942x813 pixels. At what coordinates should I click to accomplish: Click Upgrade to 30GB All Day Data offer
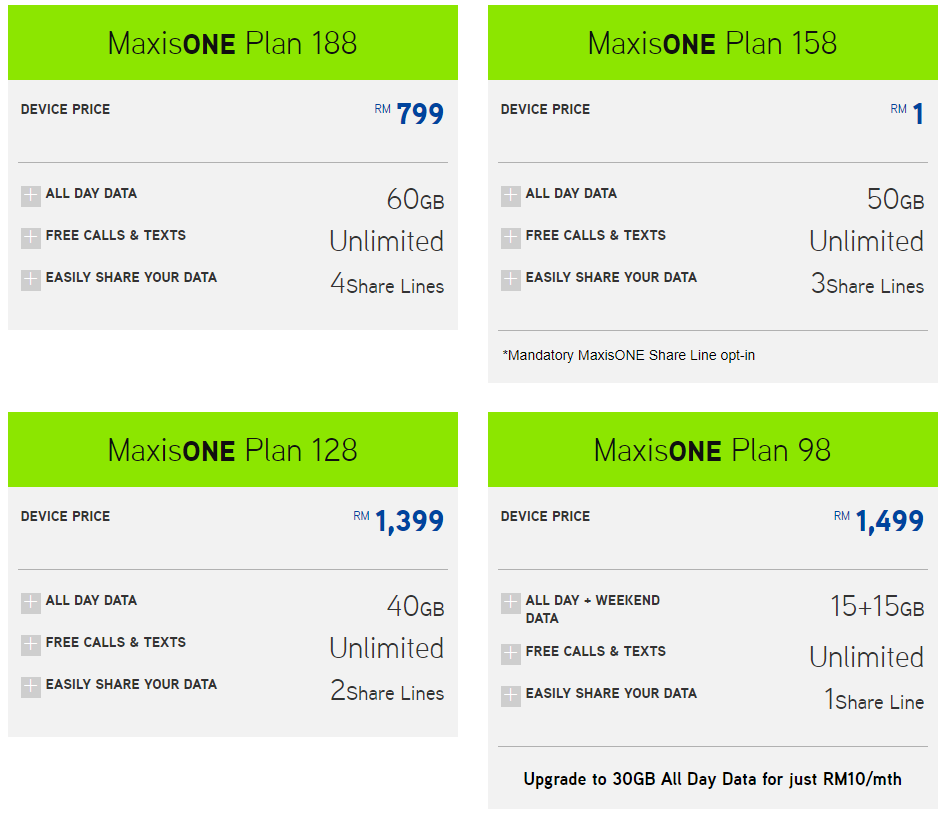point(712,778)
